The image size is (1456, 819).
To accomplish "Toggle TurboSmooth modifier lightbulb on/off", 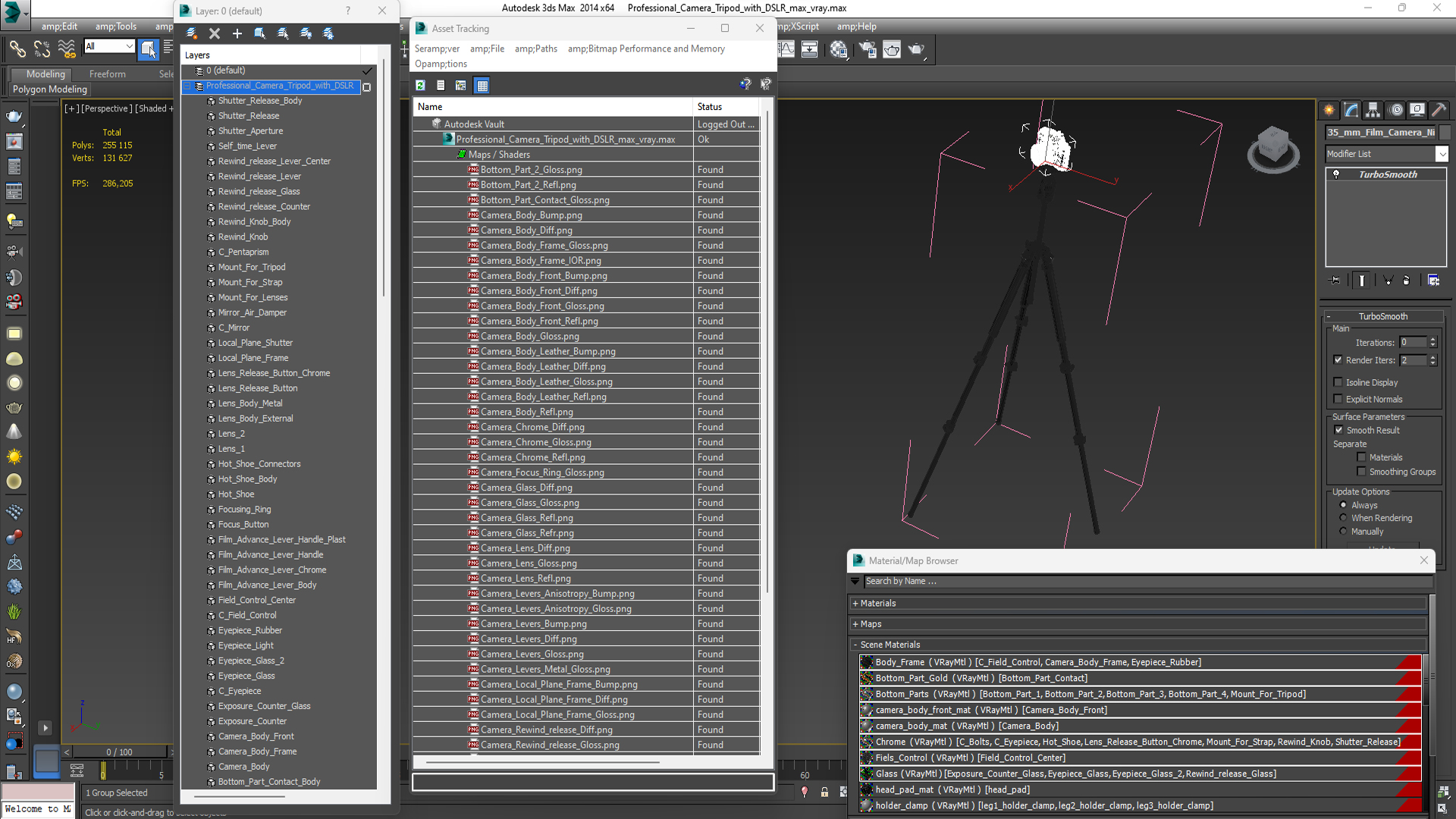I will click(x=1336, y=174).
